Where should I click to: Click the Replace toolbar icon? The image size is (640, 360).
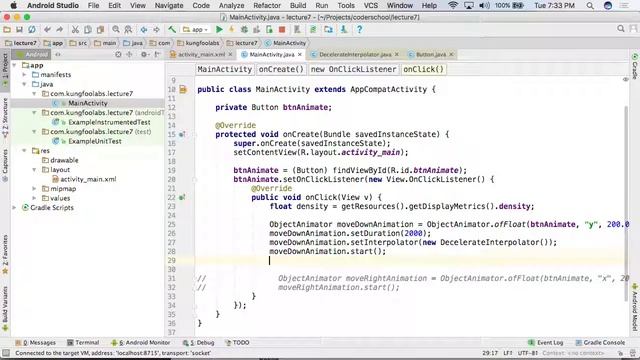(128, 29)
